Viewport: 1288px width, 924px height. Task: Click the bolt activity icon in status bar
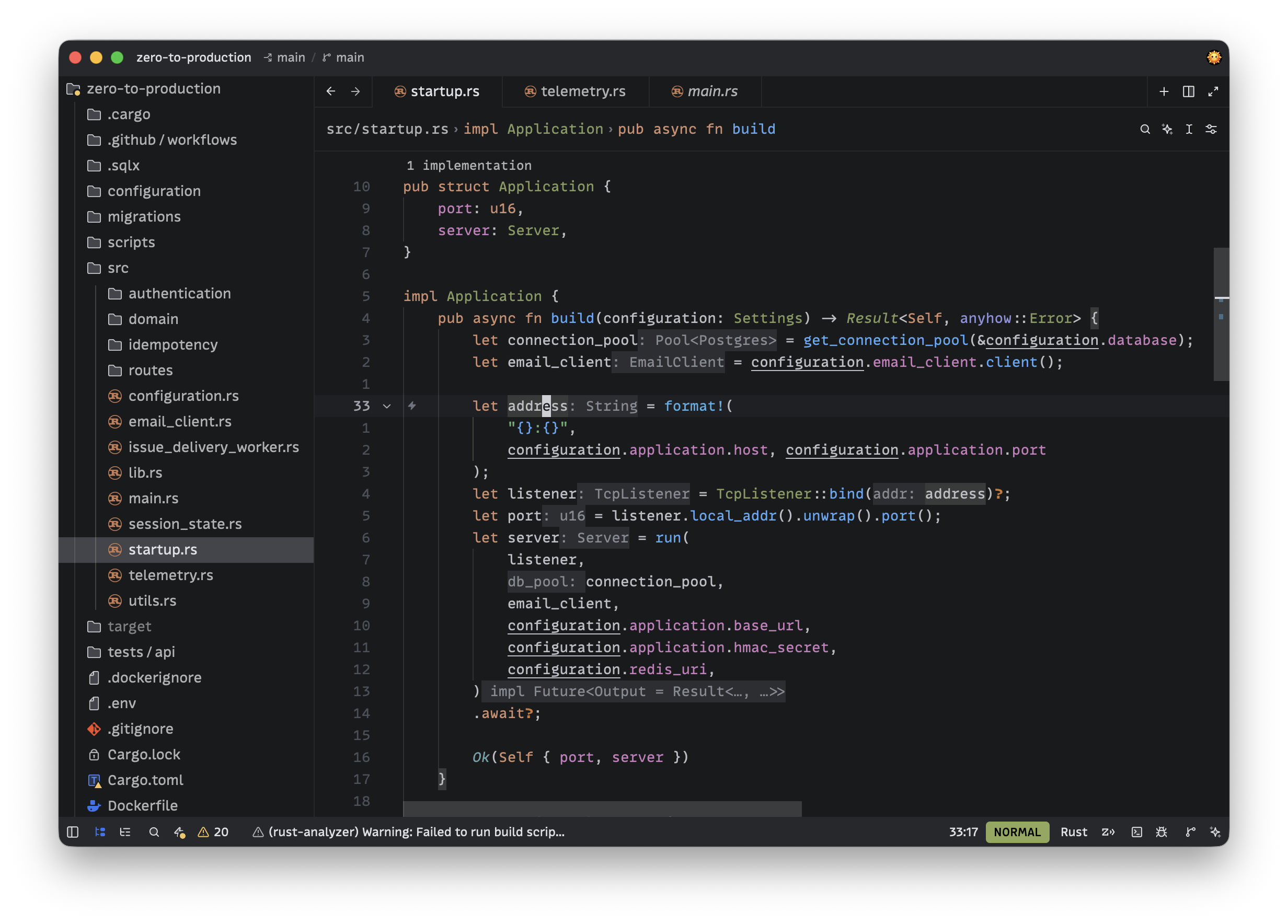[x=179, y=832]
